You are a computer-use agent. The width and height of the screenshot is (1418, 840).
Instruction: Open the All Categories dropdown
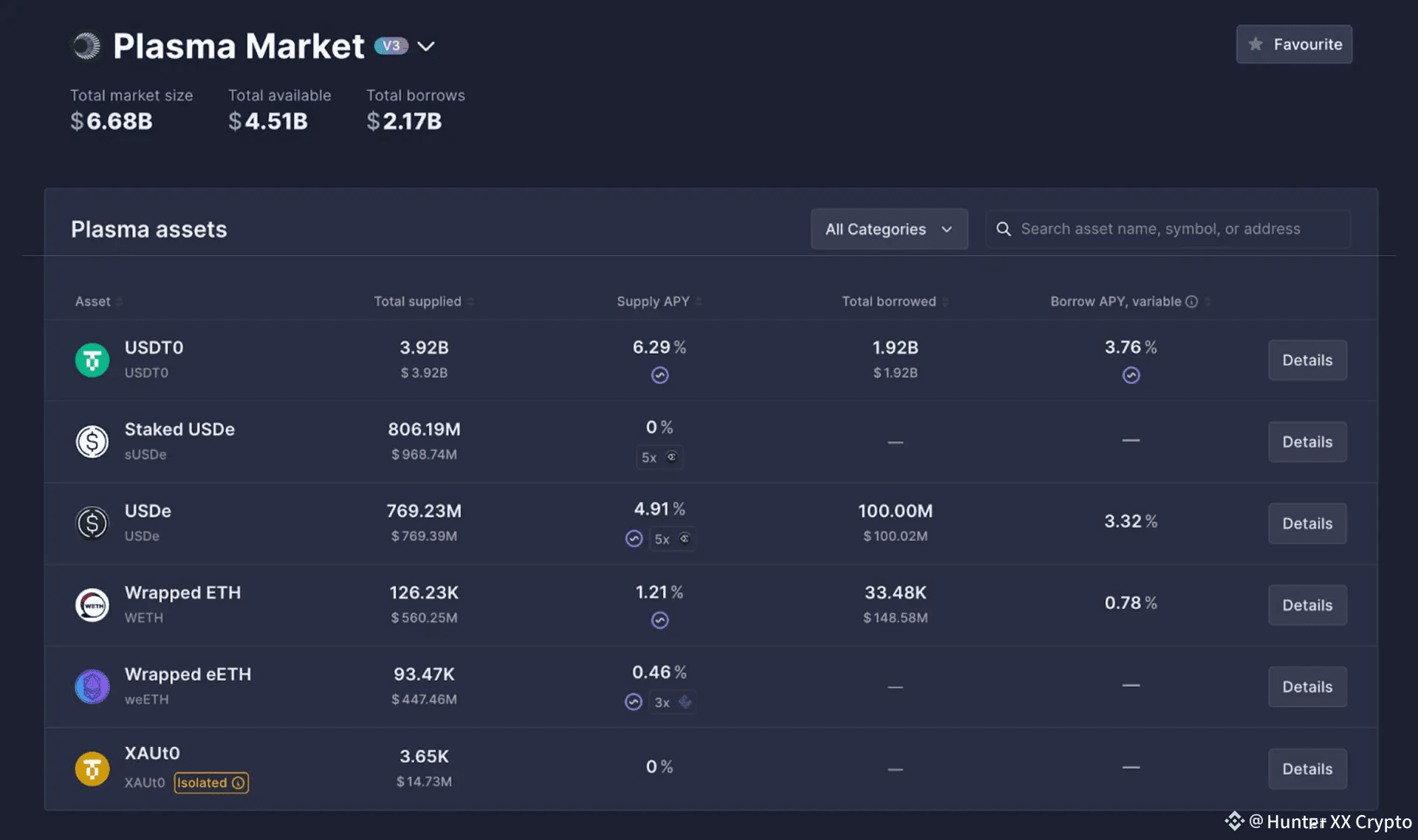click(888, 230)
